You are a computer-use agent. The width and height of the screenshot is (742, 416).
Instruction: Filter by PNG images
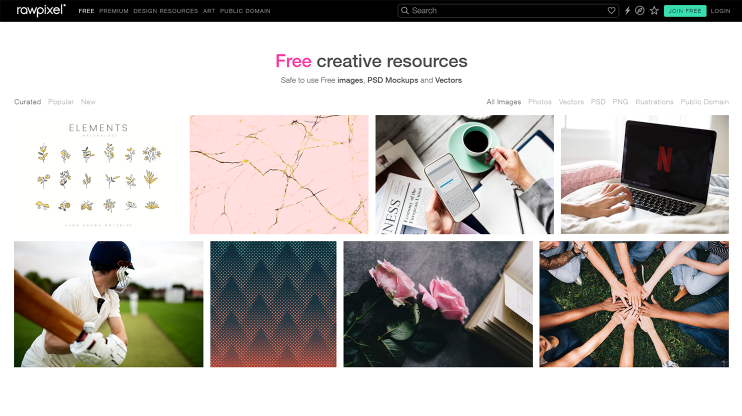pyautogui.click(x=620, y=102)
